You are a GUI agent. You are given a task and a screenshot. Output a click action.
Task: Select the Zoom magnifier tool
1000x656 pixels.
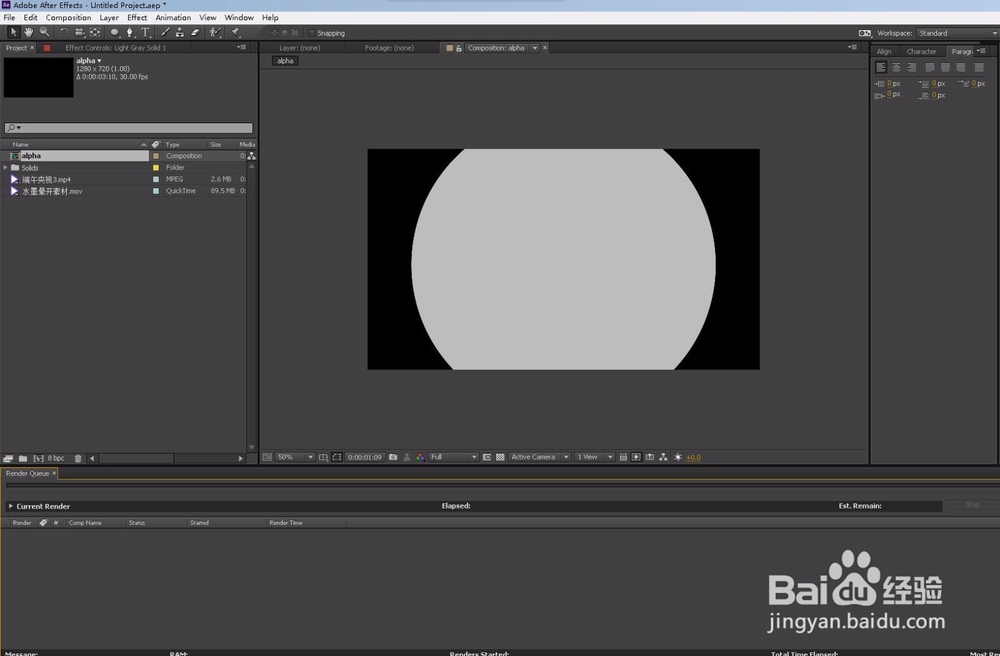point(44,32)
